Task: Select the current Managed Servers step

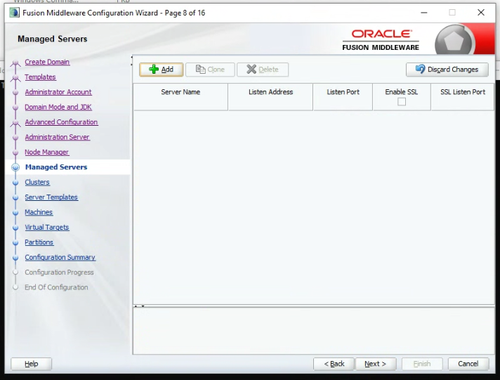Action: (56, 167)
